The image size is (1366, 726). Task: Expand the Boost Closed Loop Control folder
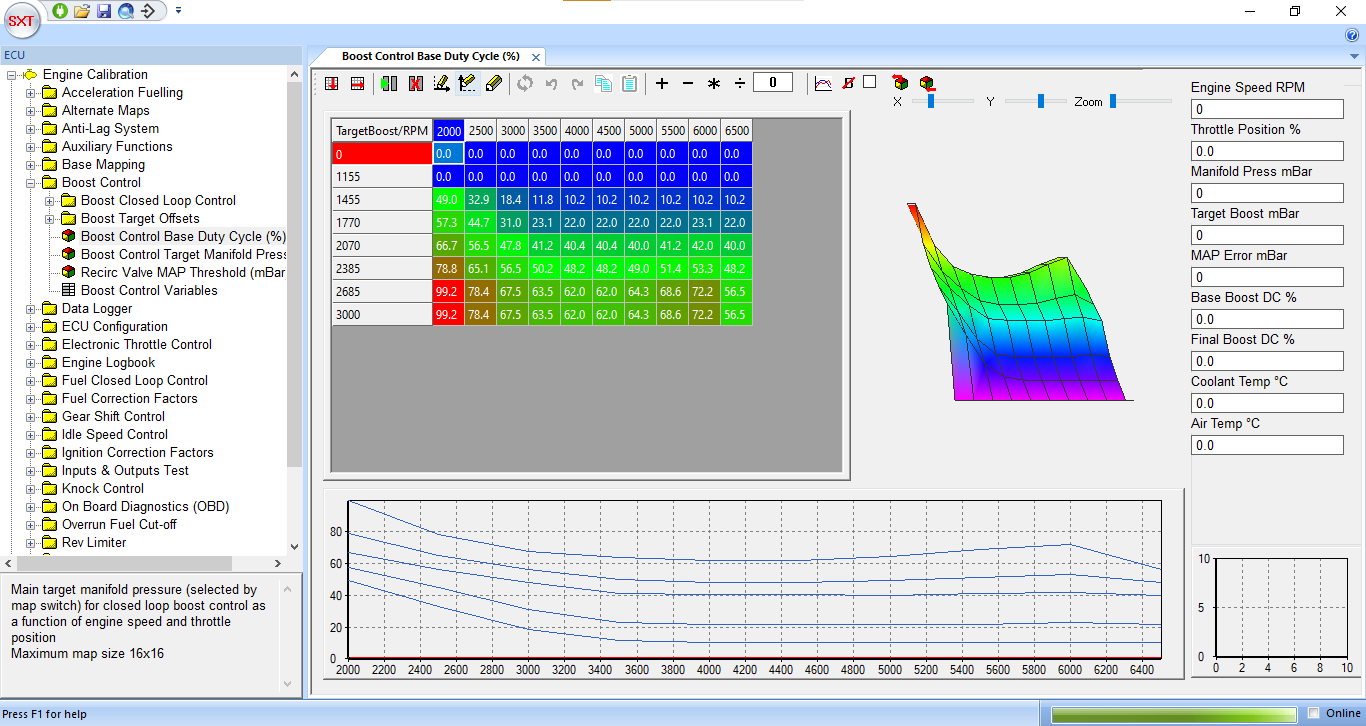(50, 201)
